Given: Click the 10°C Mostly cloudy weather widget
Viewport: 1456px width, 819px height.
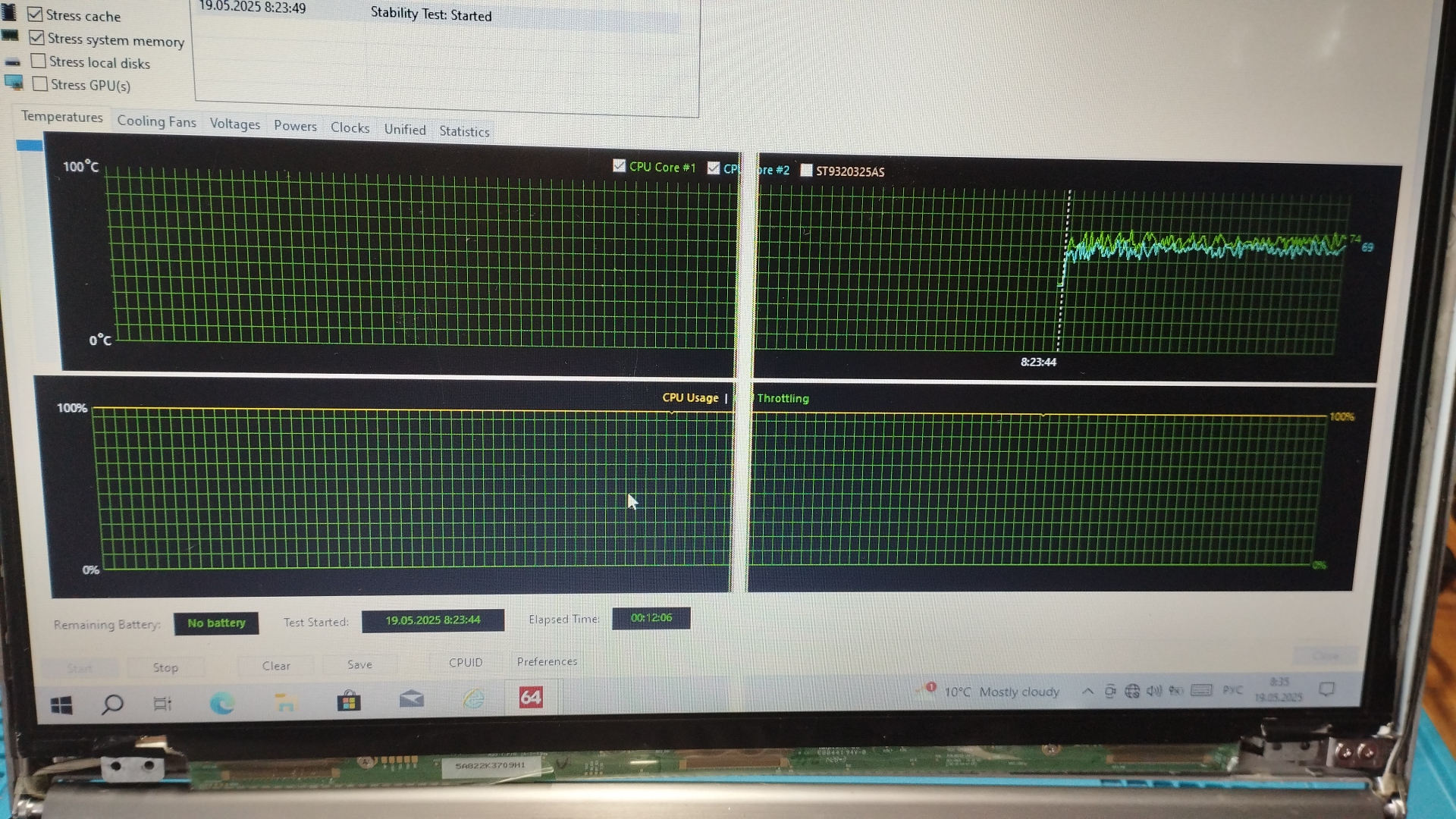Looking at the screenshot, I should tap(1000, 692).
